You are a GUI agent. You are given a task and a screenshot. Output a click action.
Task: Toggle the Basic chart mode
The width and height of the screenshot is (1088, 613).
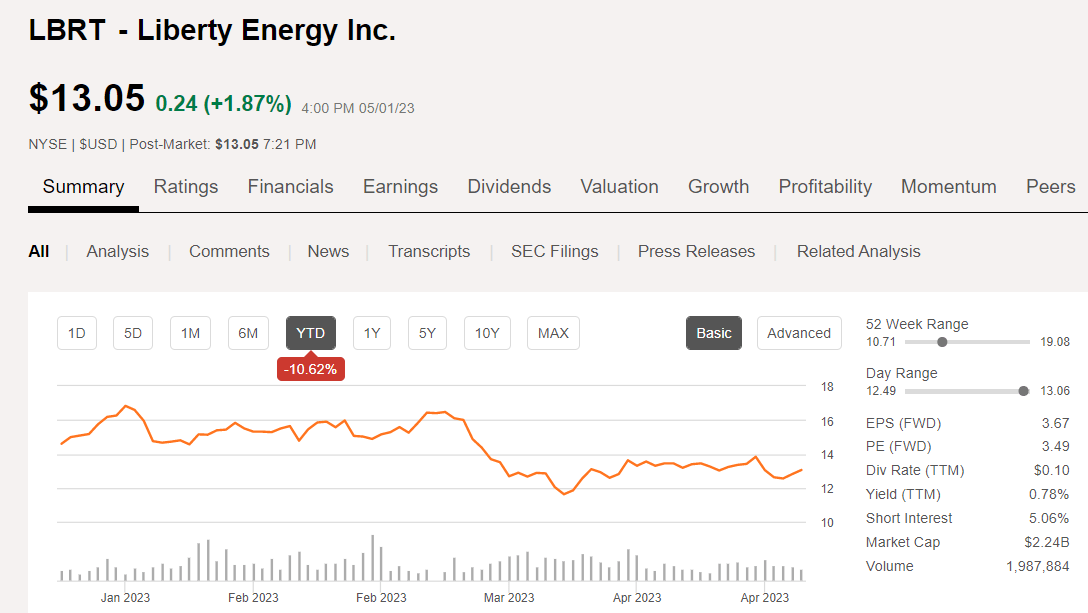tap(714, 333)
